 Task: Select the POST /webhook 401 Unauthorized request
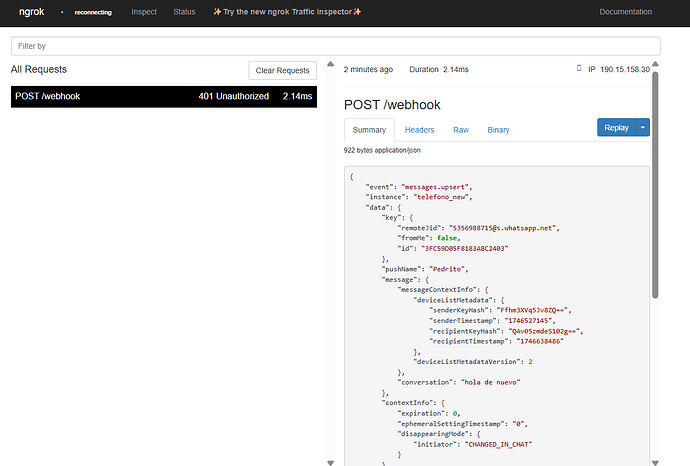coord(164,96)
